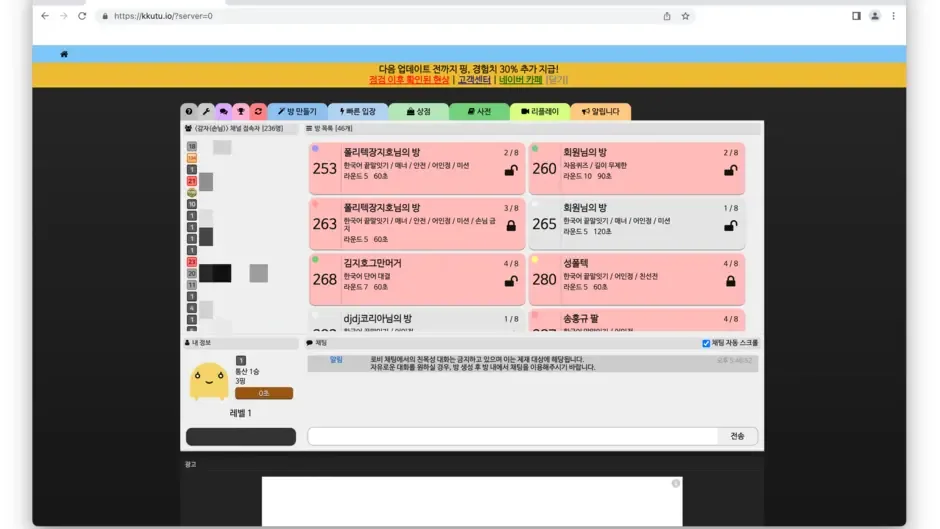This screenshot has height=529, width=940.
Task: Open the purple chat bubbles tab
Action: pos(224,112)
